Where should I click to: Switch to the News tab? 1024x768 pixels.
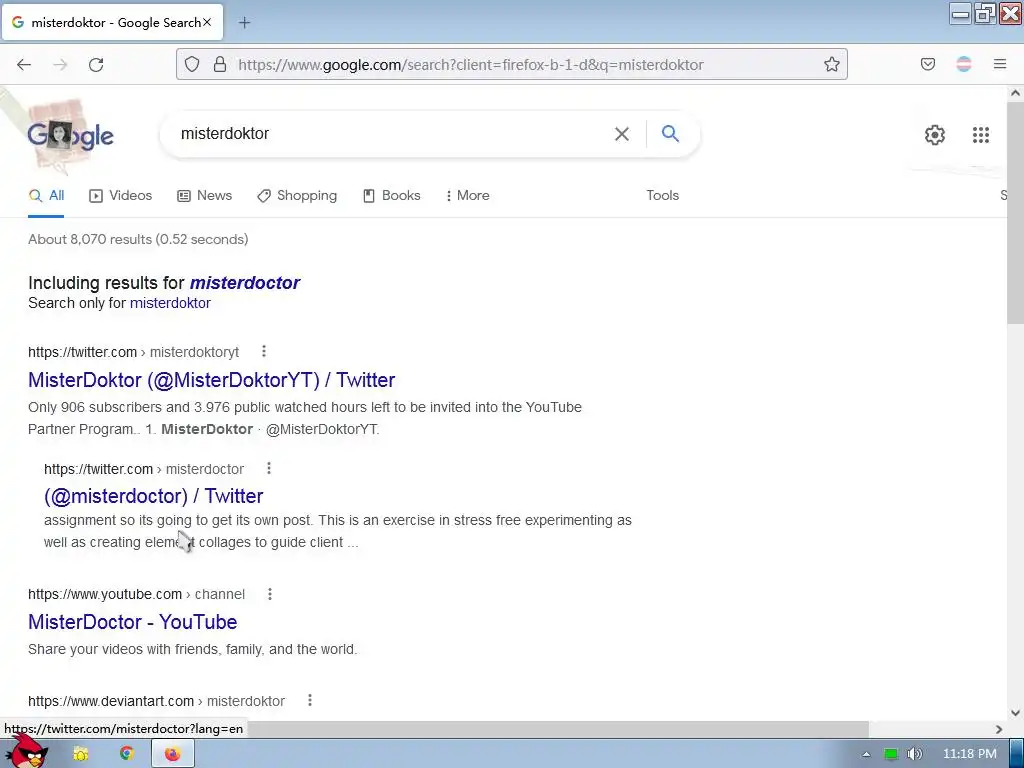point(204,195)
